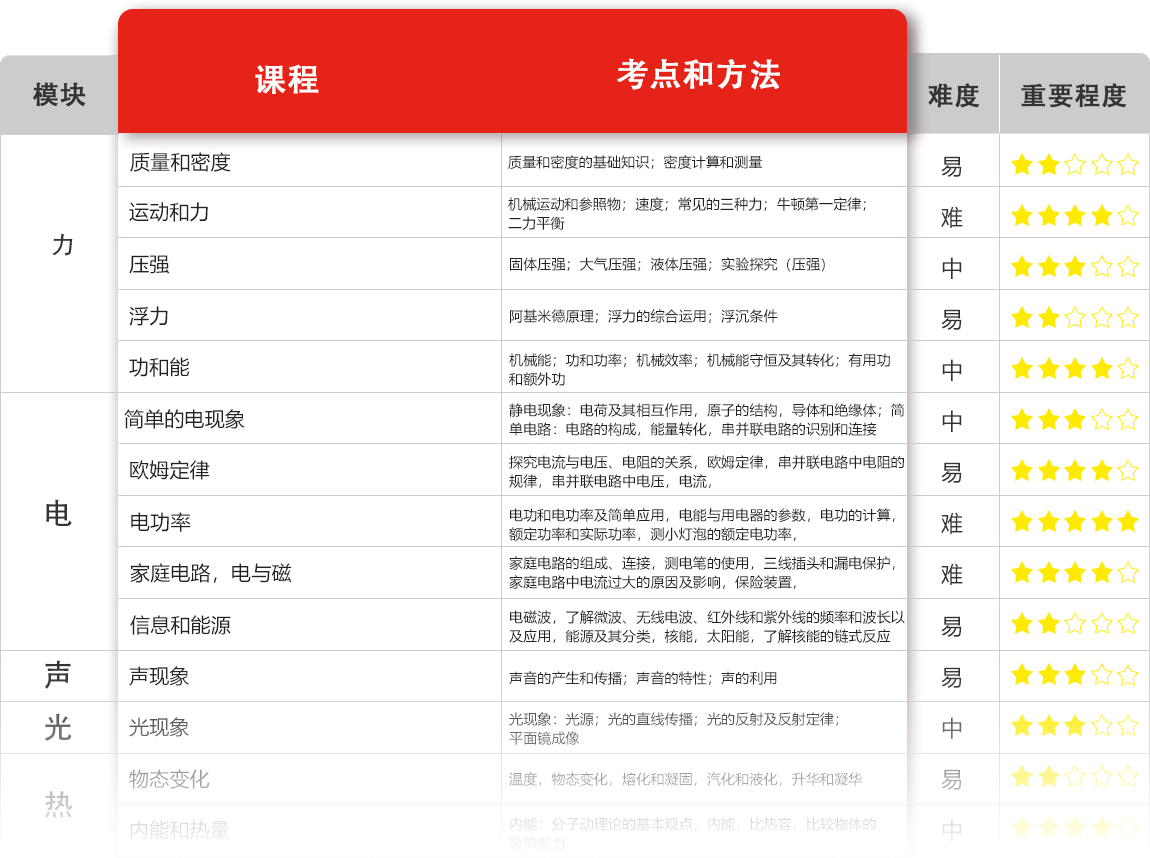
Task: Click the star rating for 物态变化
Action: point(1074,776)
